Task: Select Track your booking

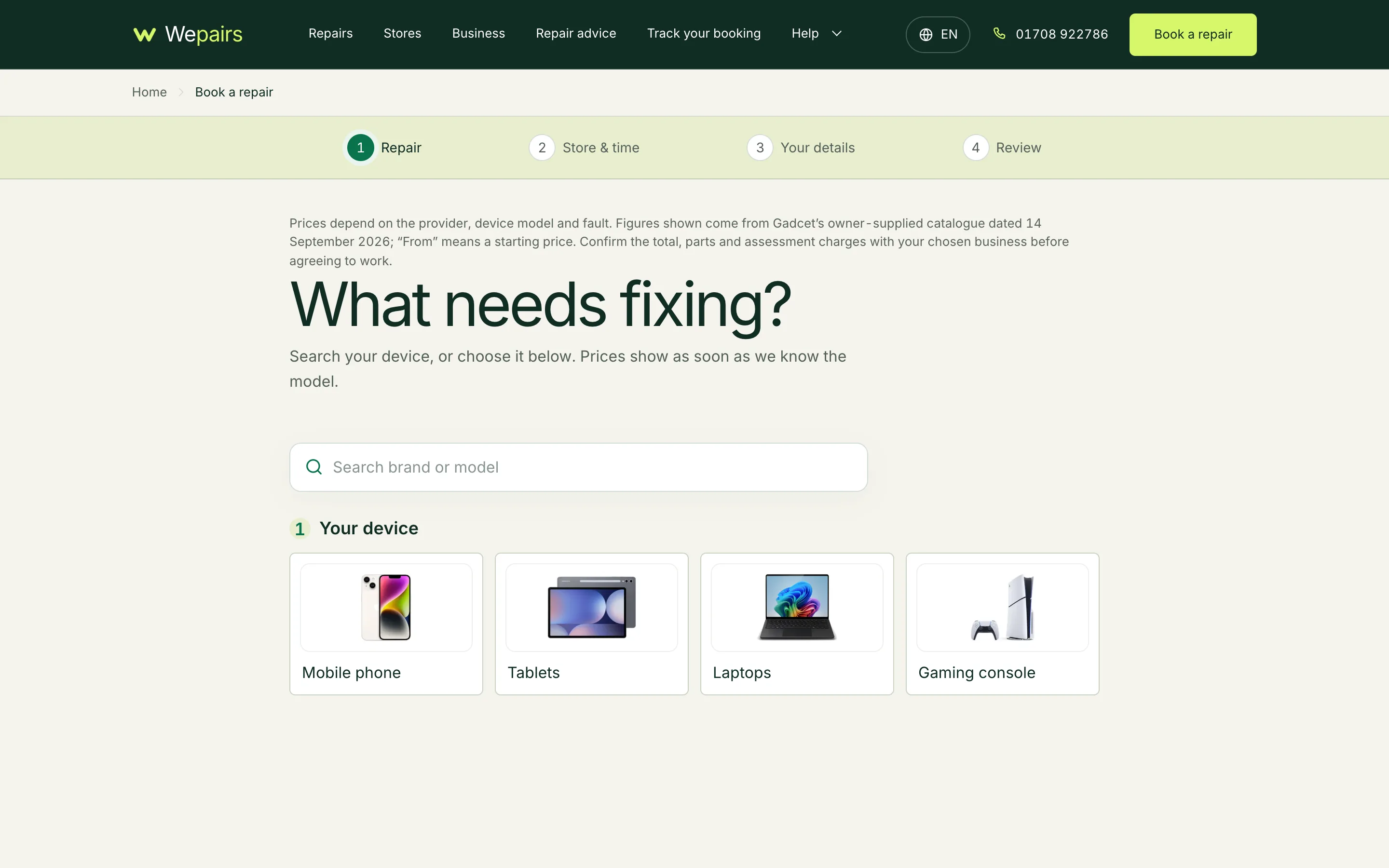Action: pyautogui.click(x=704, y=33)
